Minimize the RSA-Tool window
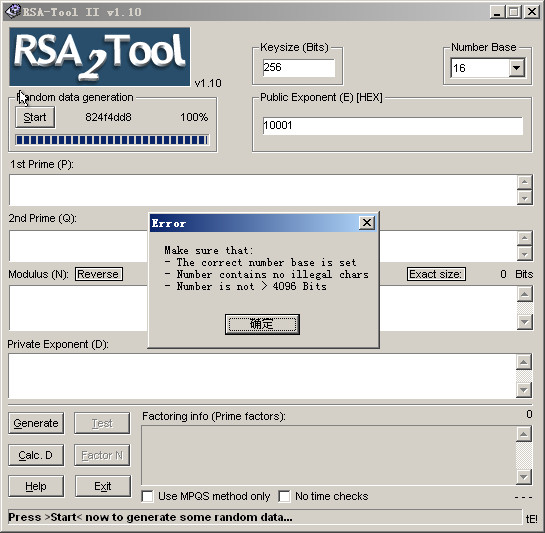The height and width of the screenshot is (533, 545). [497, 12]
